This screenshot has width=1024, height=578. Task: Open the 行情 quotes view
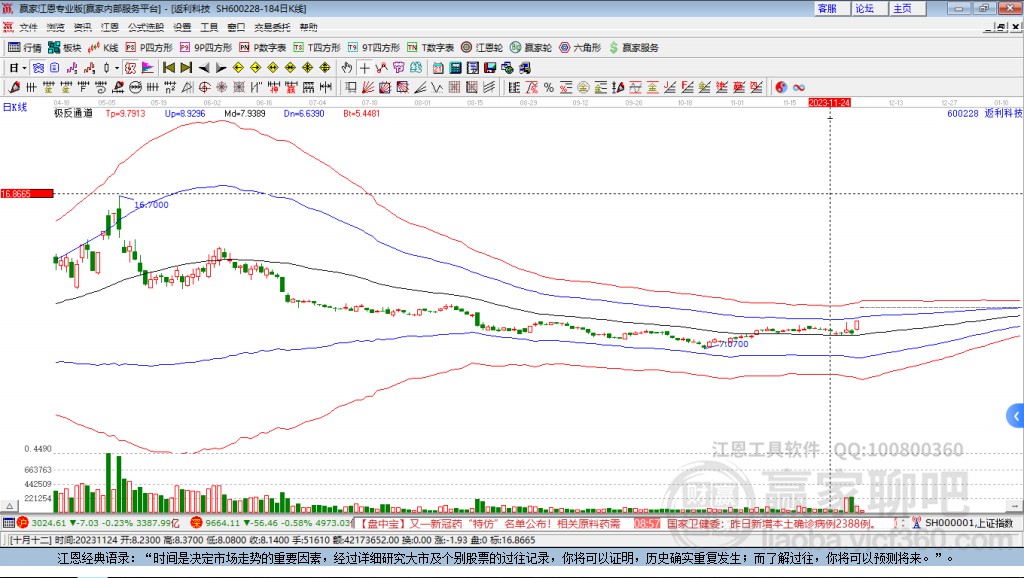pos(24,48)
